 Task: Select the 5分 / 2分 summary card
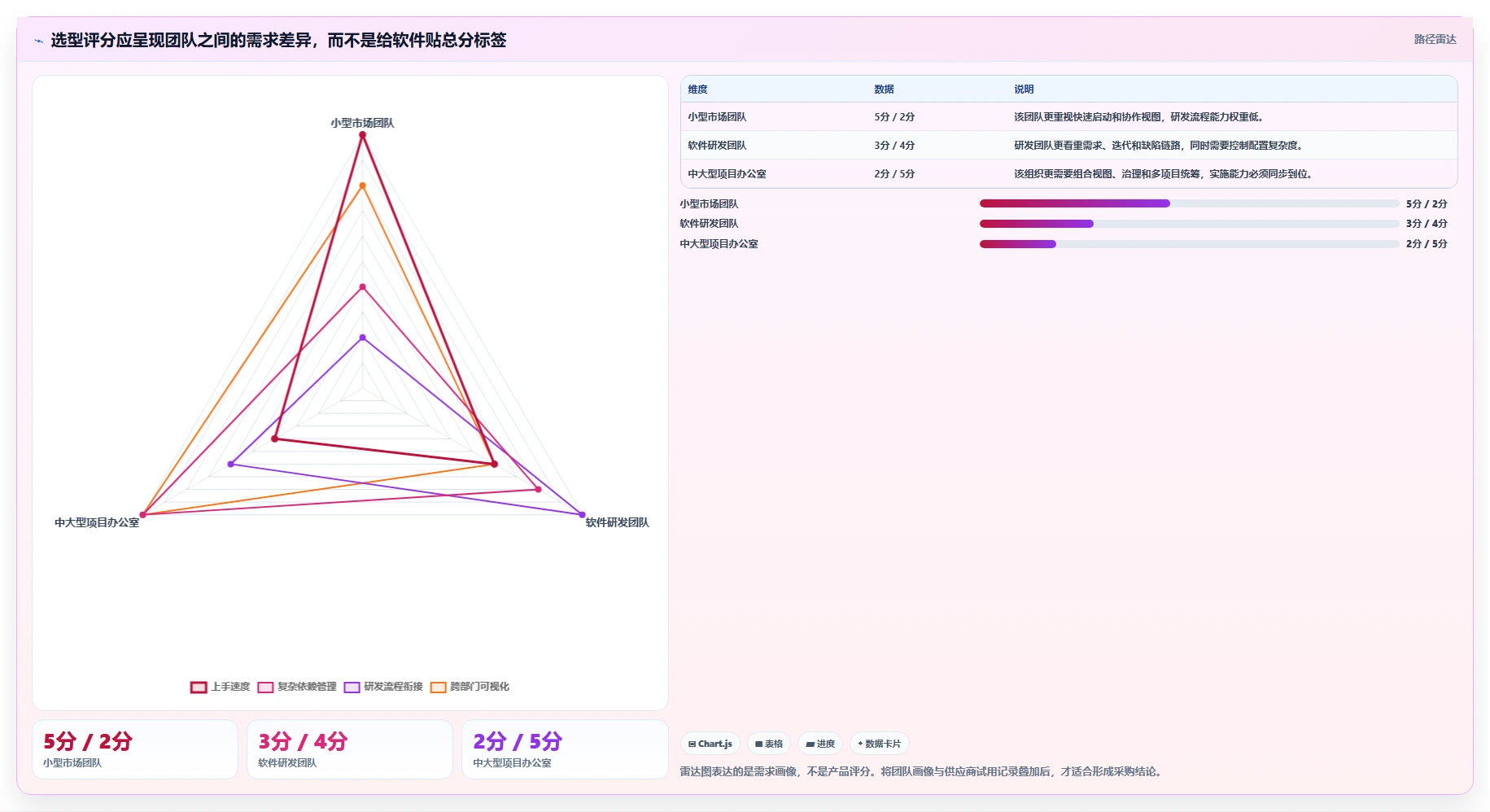click(x=135, y=749)
